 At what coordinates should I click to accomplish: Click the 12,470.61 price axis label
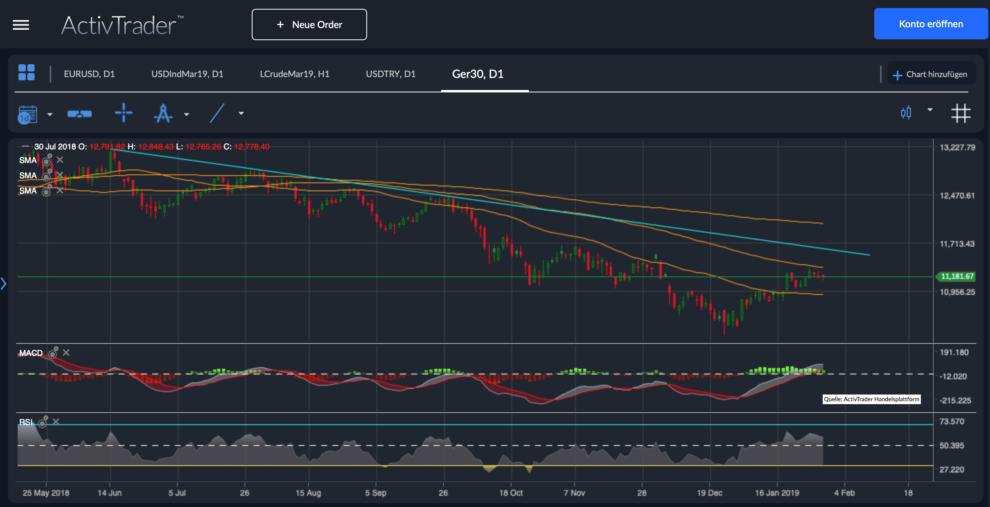pos(958,196)
